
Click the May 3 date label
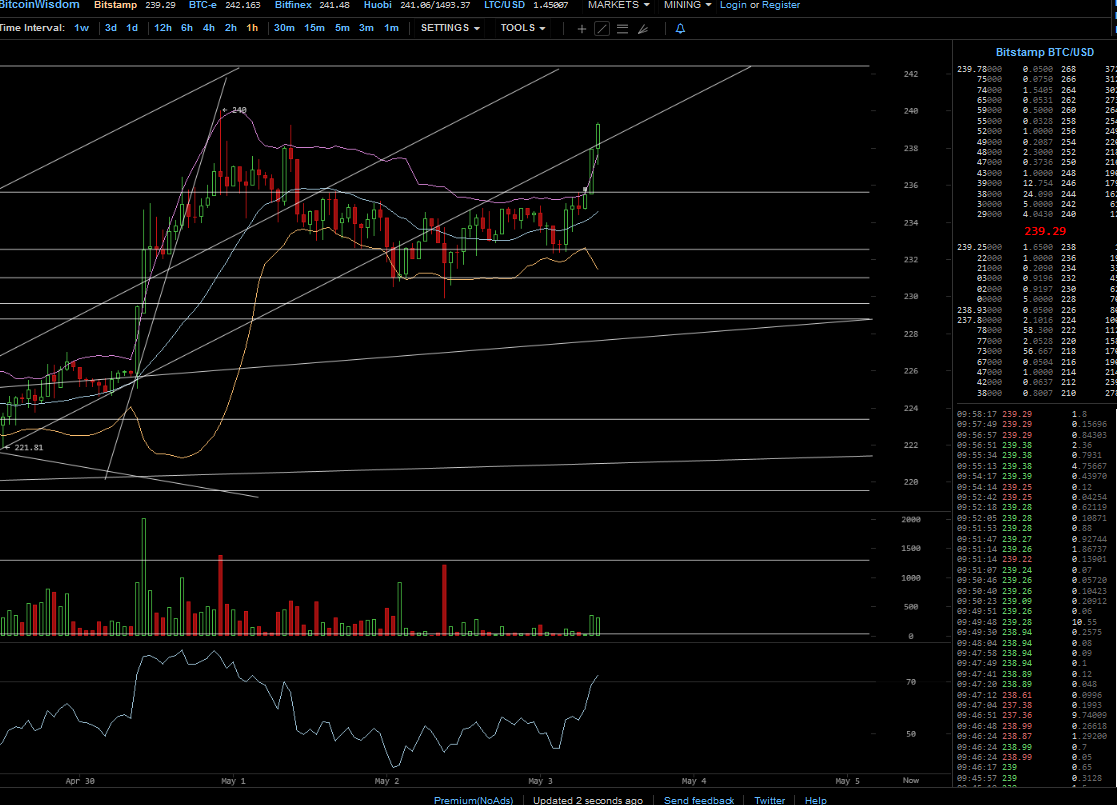(541, 781)
